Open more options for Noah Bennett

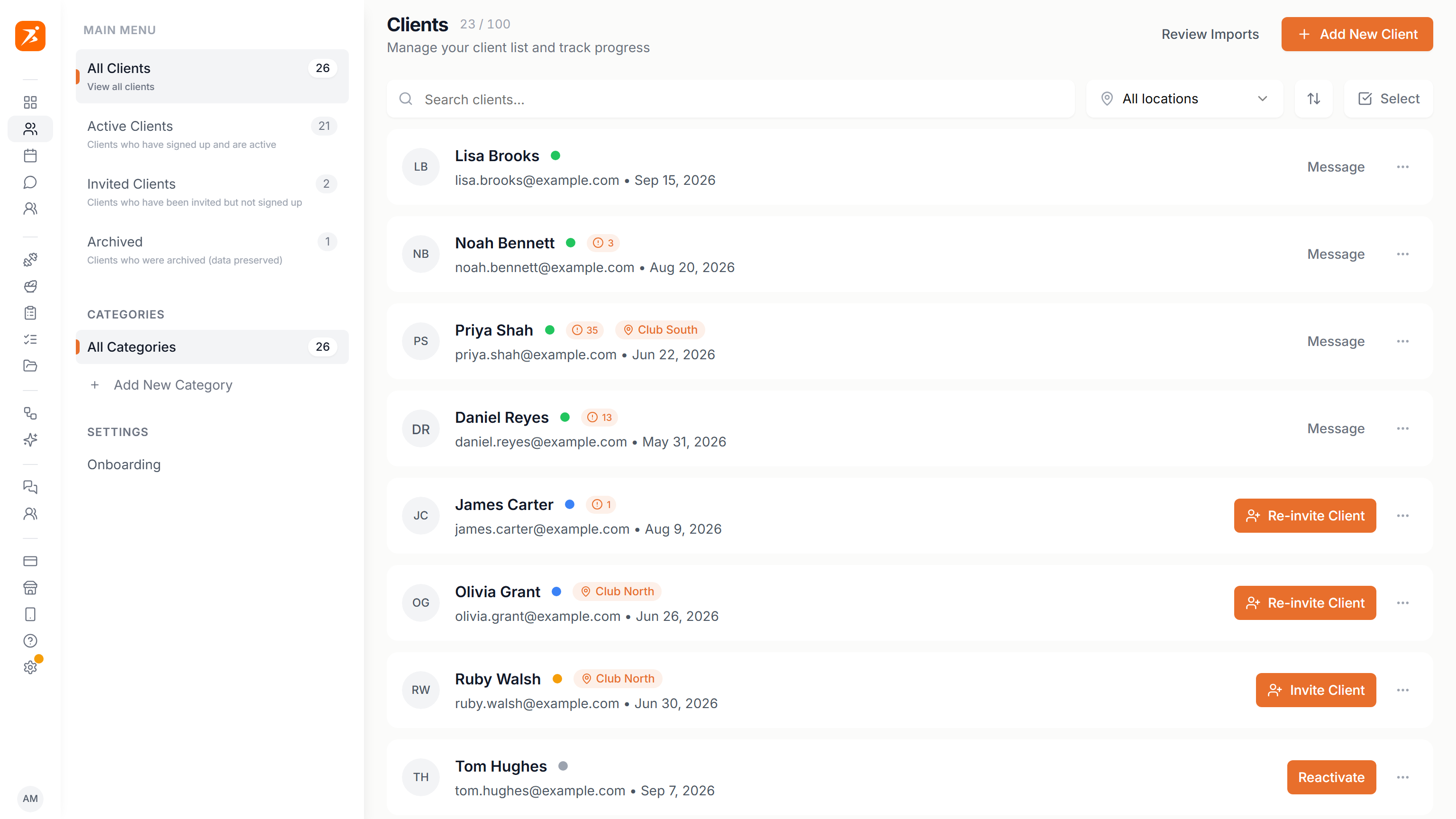pos(1402,254)
